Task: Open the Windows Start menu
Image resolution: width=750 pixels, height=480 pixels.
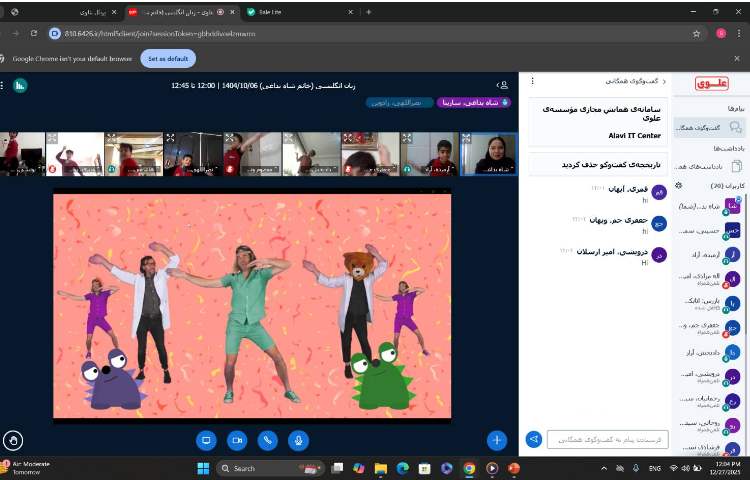Action: 203,468
